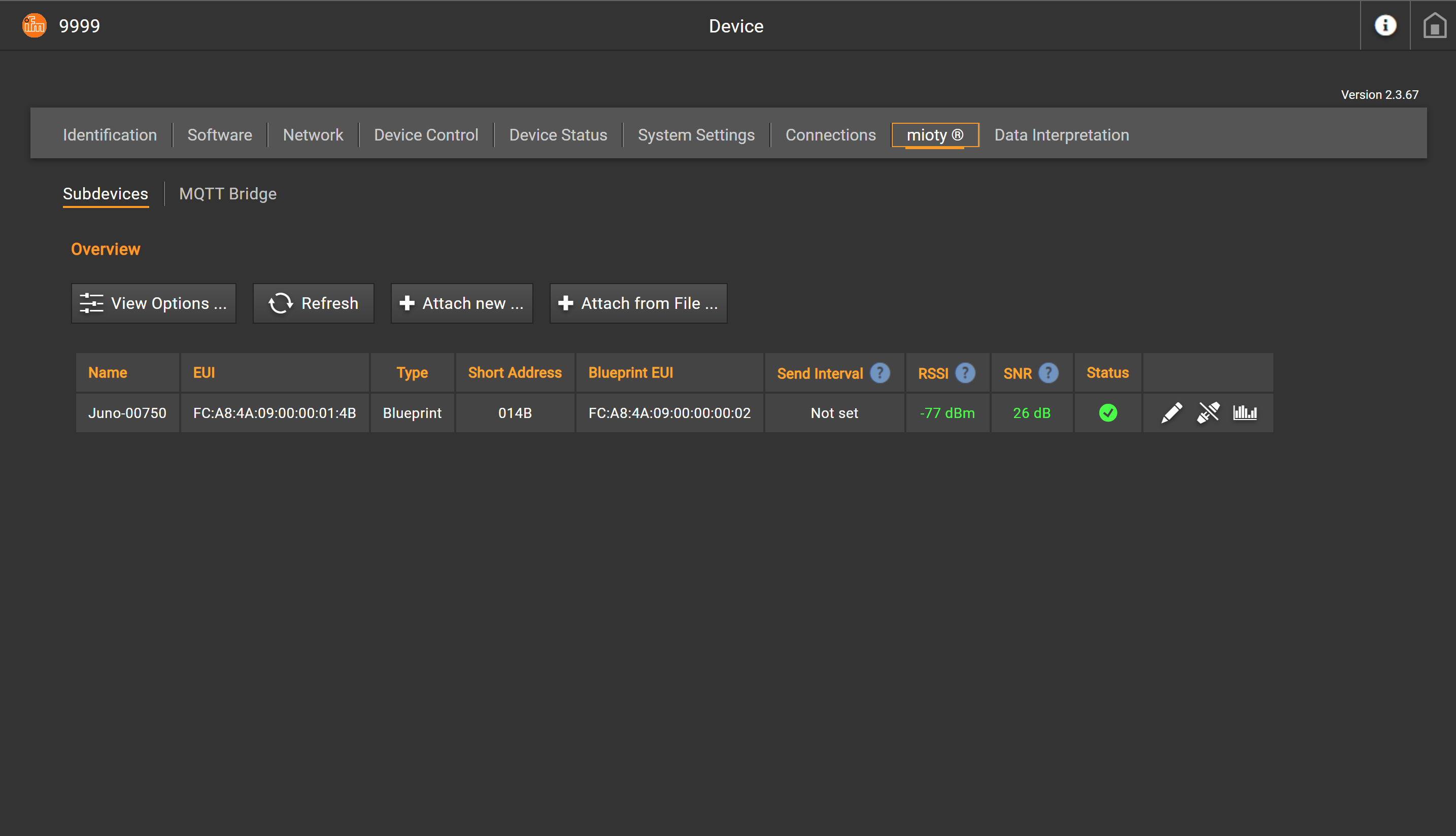
Task: Click the RSSI help question mark
Action: pos(965,373)
